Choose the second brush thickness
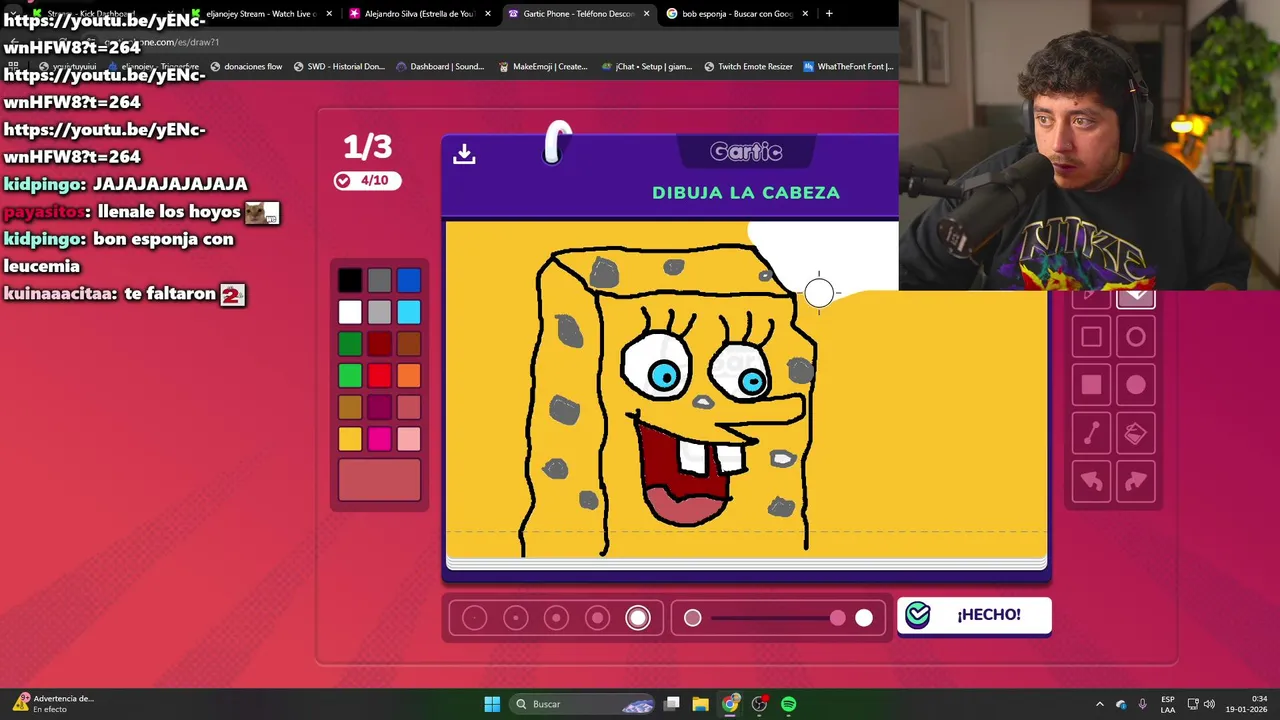This screenshot has width=1280, height=720. (x=516, y=618)
